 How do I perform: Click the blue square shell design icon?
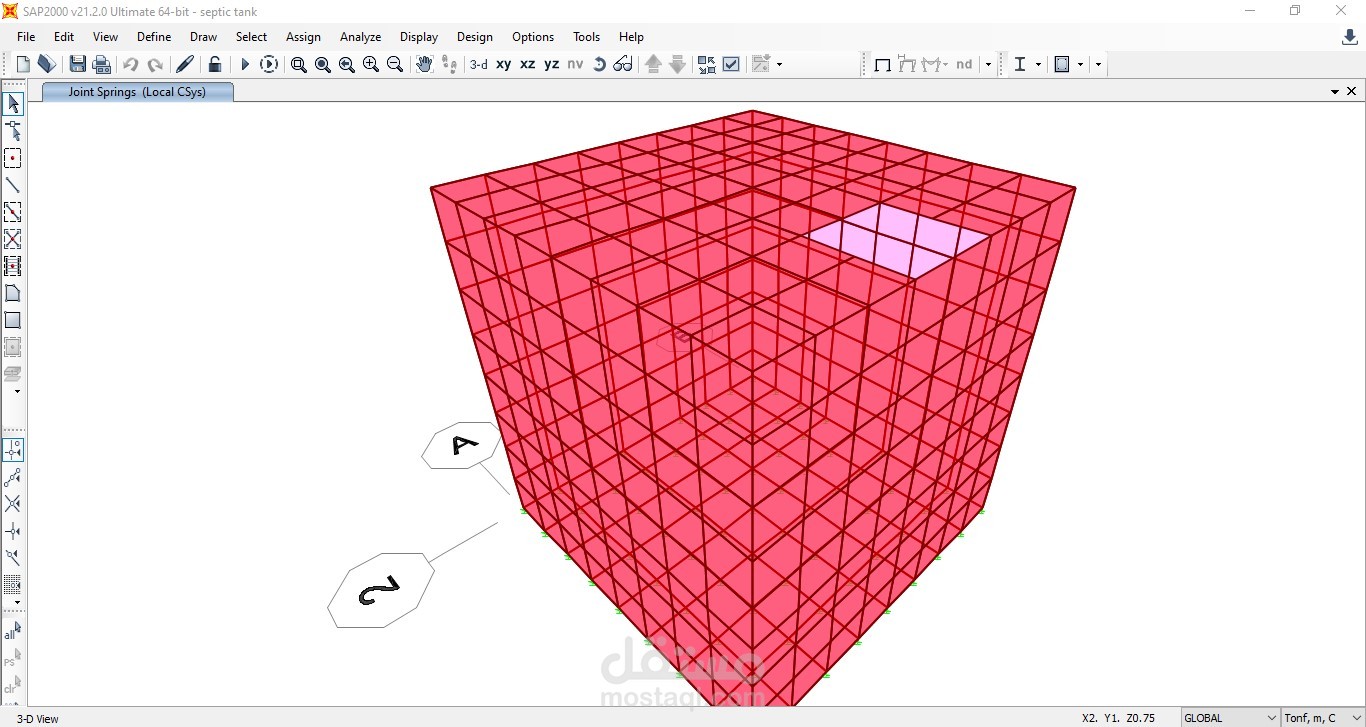tap(1062, 64)
